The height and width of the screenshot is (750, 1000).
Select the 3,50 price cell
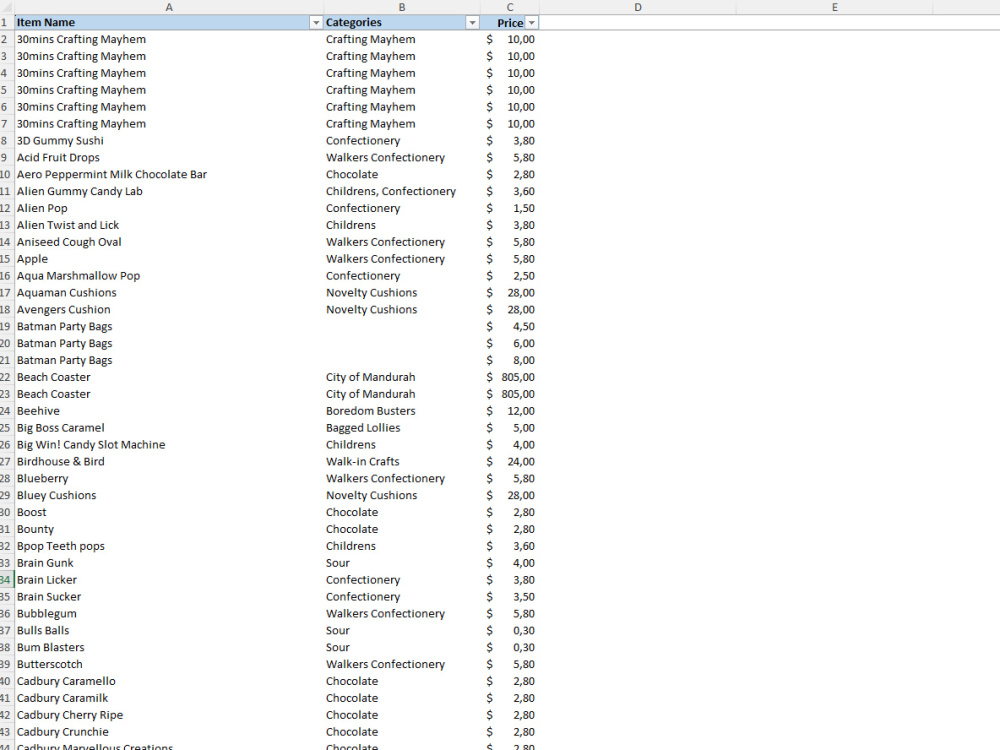click(510, 597)
